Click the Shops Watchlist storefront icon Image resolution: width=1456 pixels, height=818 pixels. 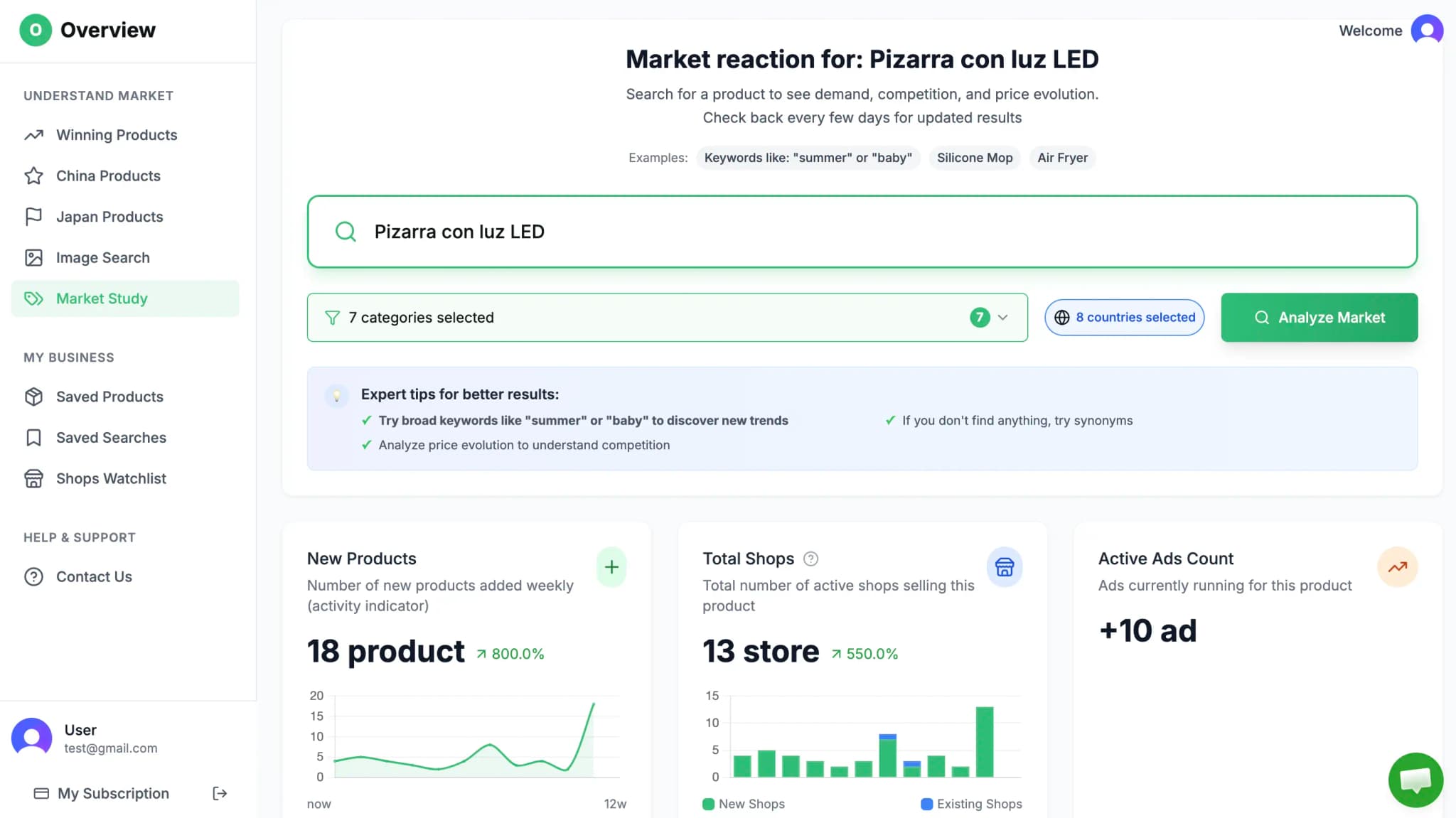click(33, 478)
